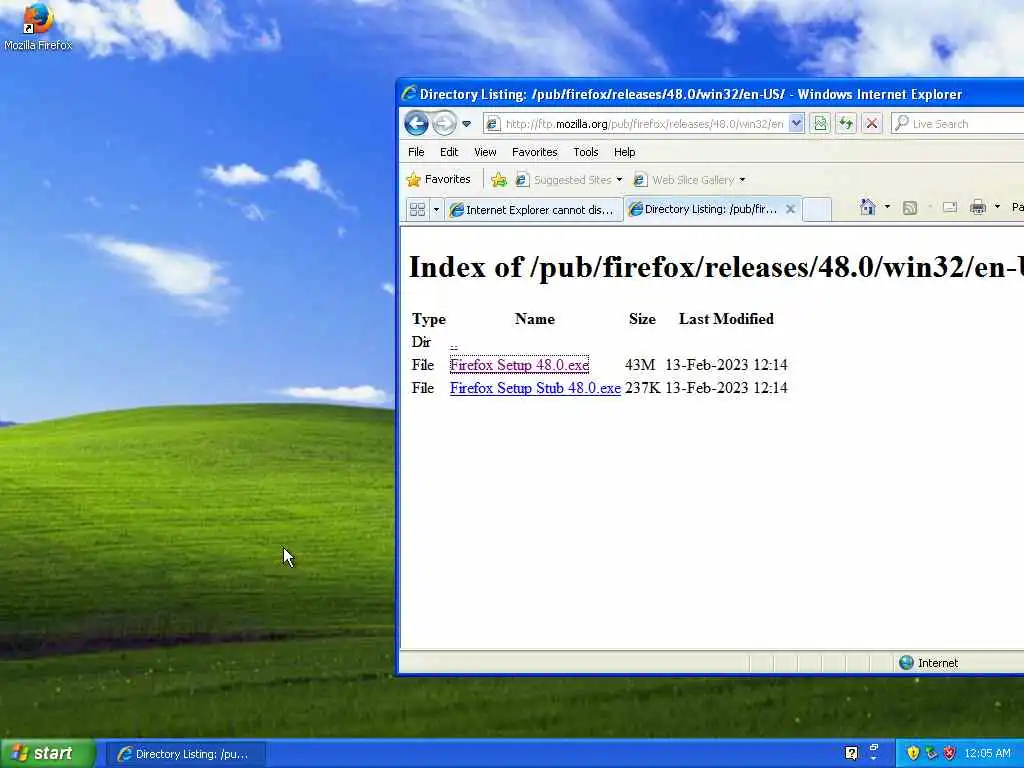Open the Edit menu
1024x768 pixels.
click(449, 152)
